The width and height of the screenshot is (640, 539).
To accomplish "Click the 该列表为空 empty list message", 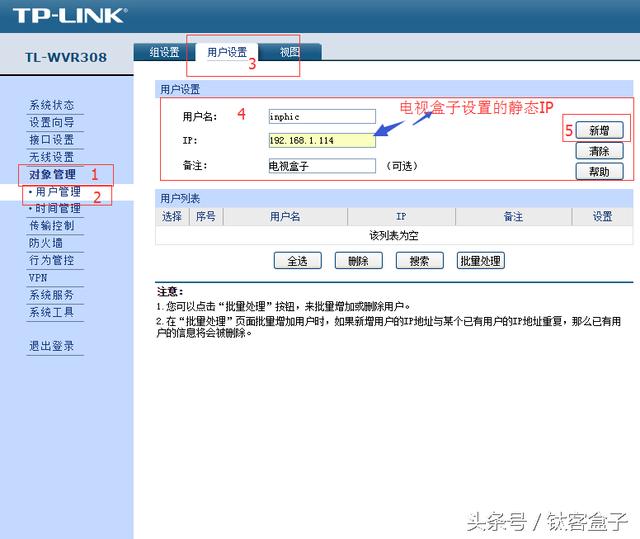I will [x=394, y=235].
